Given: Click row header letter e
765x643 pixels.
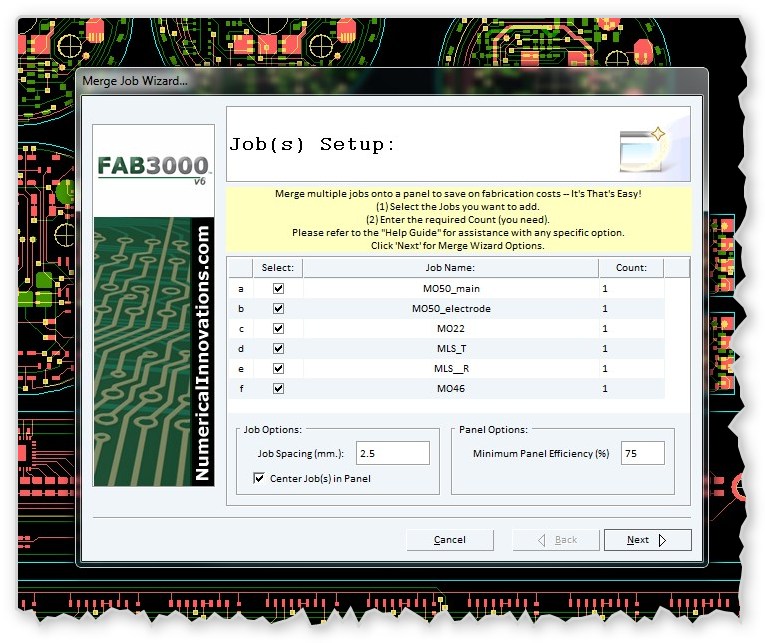Looking at the screenshot, I should pyautogui.click(x=241, y=368).
